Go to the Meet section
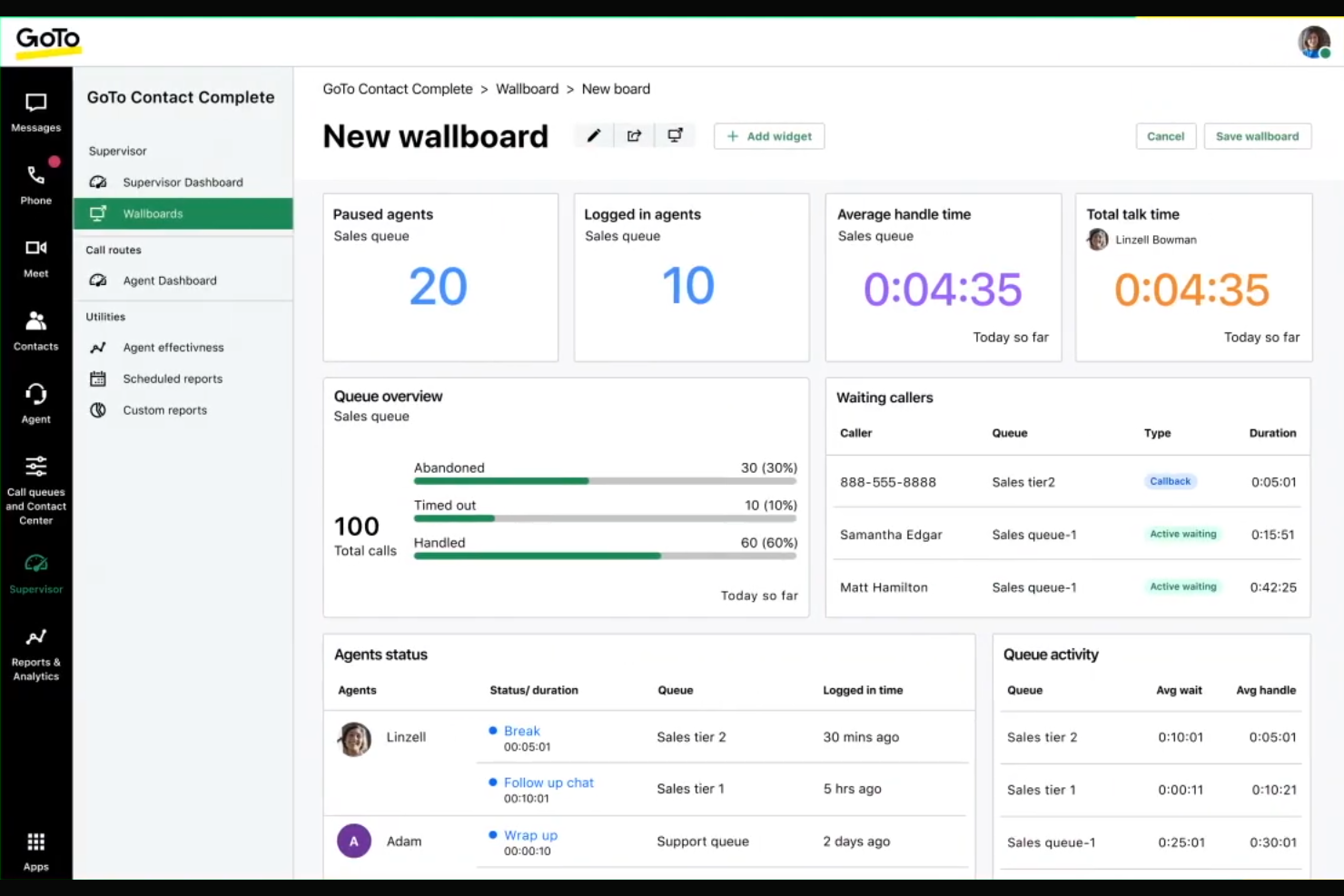 pyautogui.click(x=36, y=258)
